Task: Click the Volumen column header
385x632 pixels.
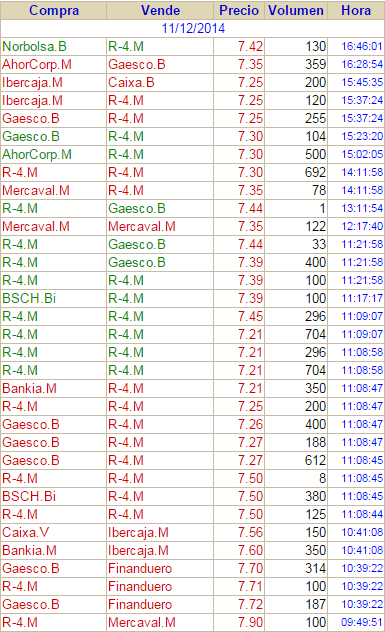Action: click(296, 10)
